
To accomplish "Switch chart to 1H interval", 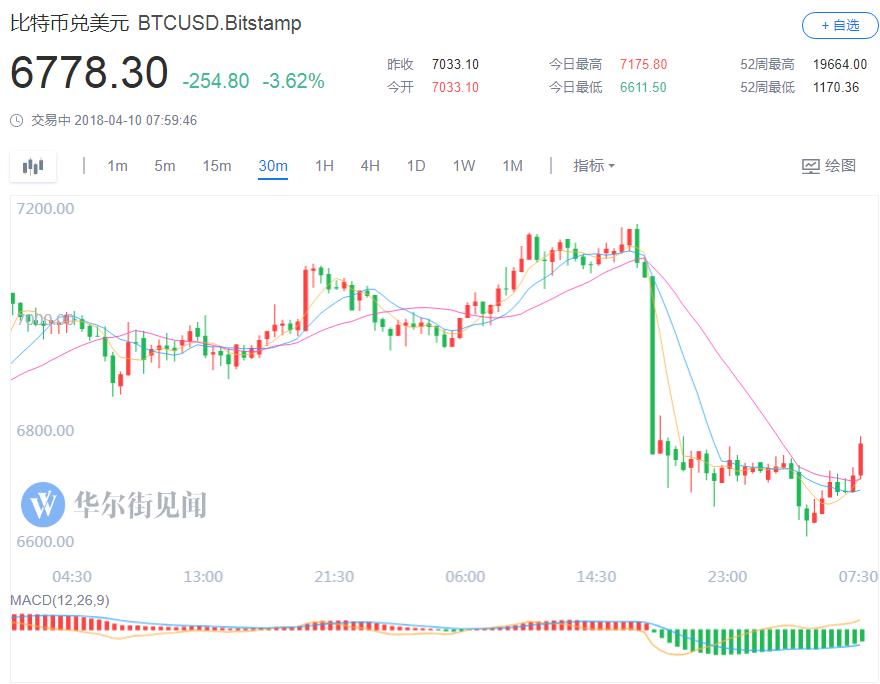I will (x=324, y=166).
